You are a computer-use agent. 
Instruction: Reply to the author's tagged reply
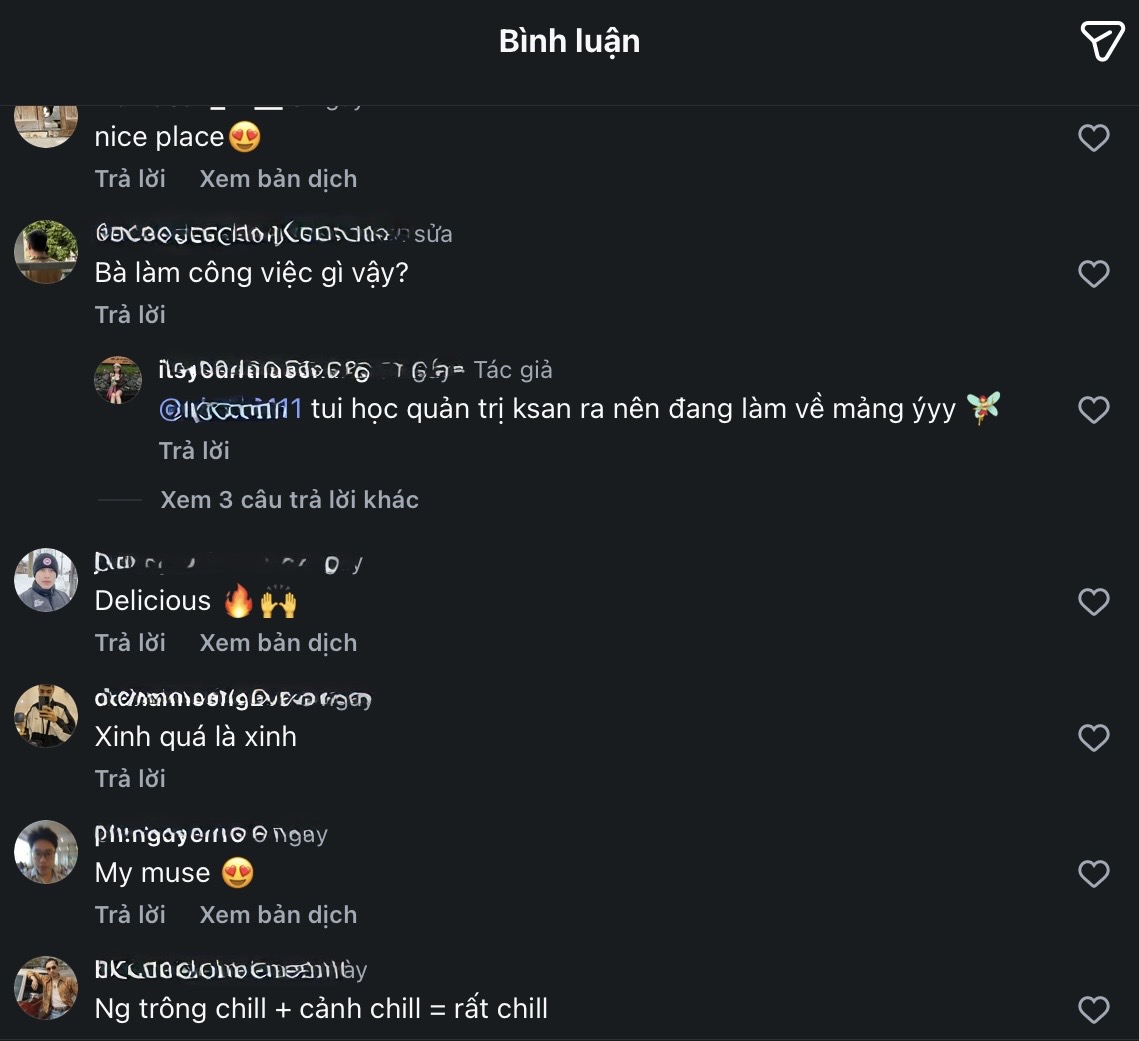(x=194, y=450)
